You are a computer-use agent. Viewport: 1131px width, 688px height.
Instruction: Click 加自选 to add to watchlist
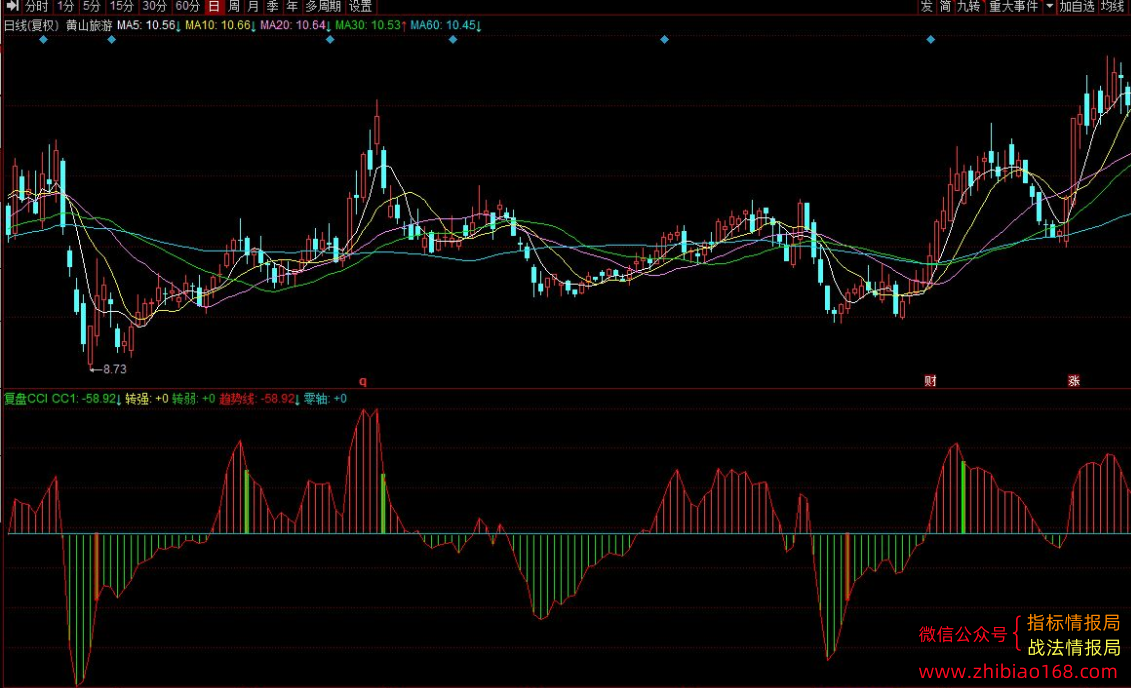(x=1077, y=6)
